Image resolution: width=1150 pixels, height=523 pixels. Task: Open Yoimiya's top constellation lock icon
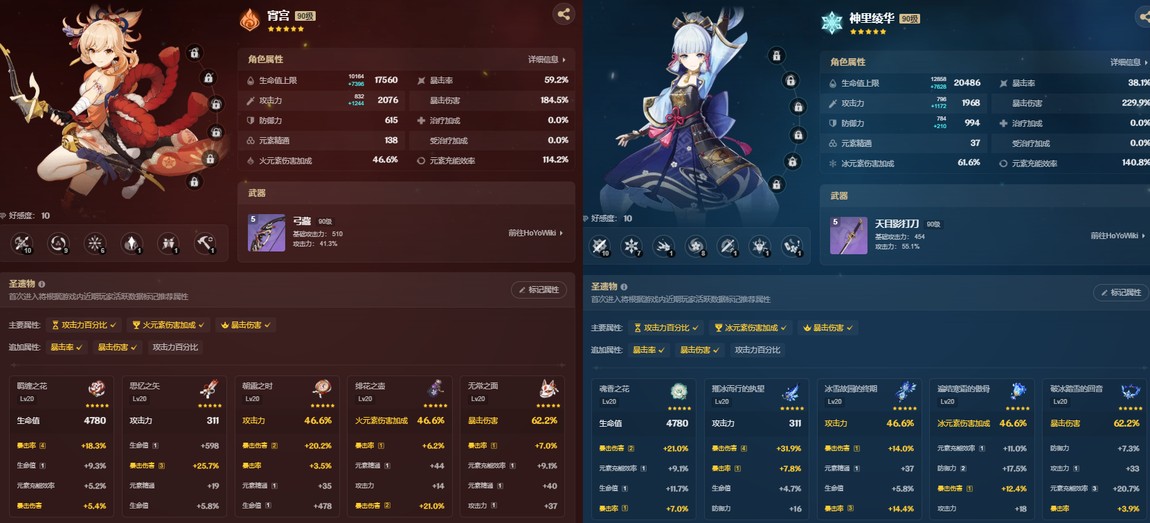tap(194, 53)
